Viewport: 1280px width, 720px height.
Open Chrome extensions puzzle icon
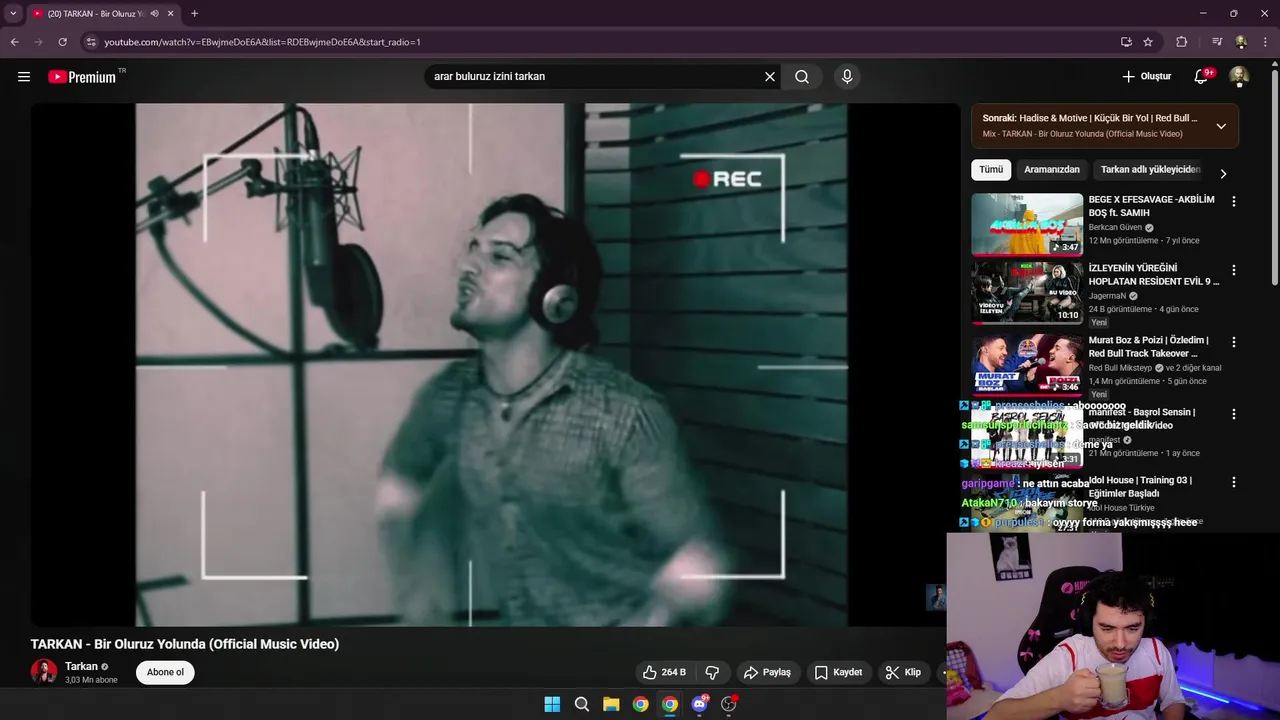[x=1181, y=42]
